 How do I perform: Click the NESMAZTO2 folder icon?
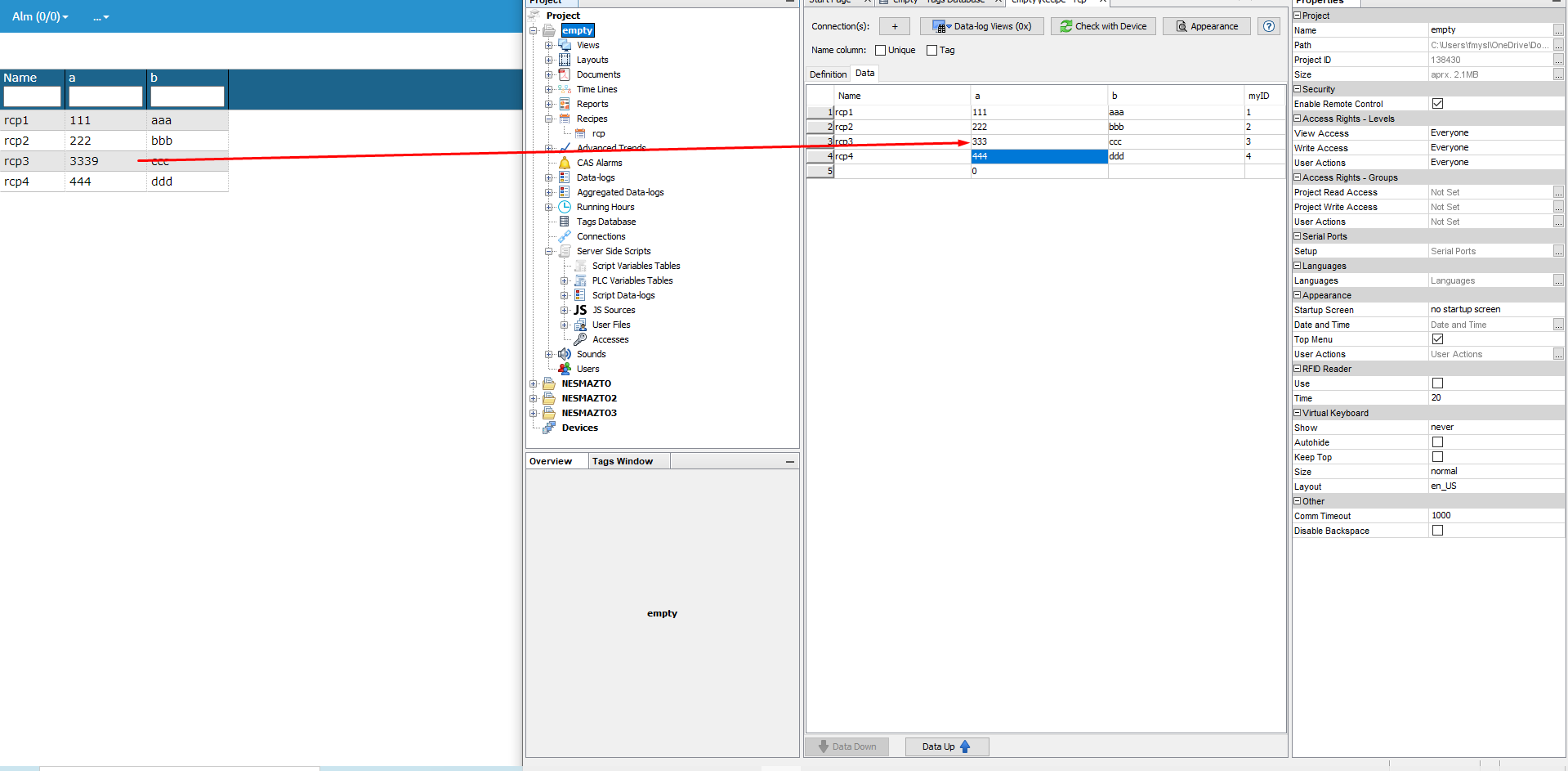549,398
